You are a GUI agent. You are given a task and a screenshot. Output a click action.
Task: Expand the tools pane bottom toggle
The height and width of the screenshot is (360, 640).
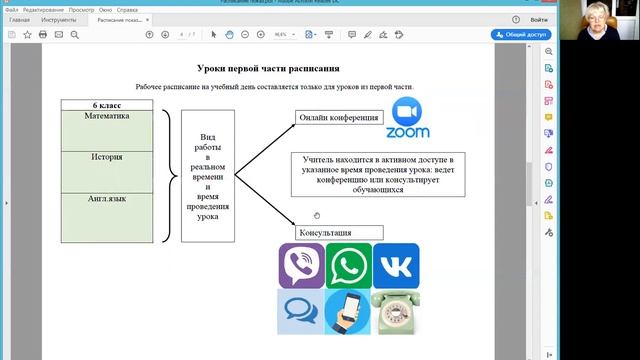(549, 355)
